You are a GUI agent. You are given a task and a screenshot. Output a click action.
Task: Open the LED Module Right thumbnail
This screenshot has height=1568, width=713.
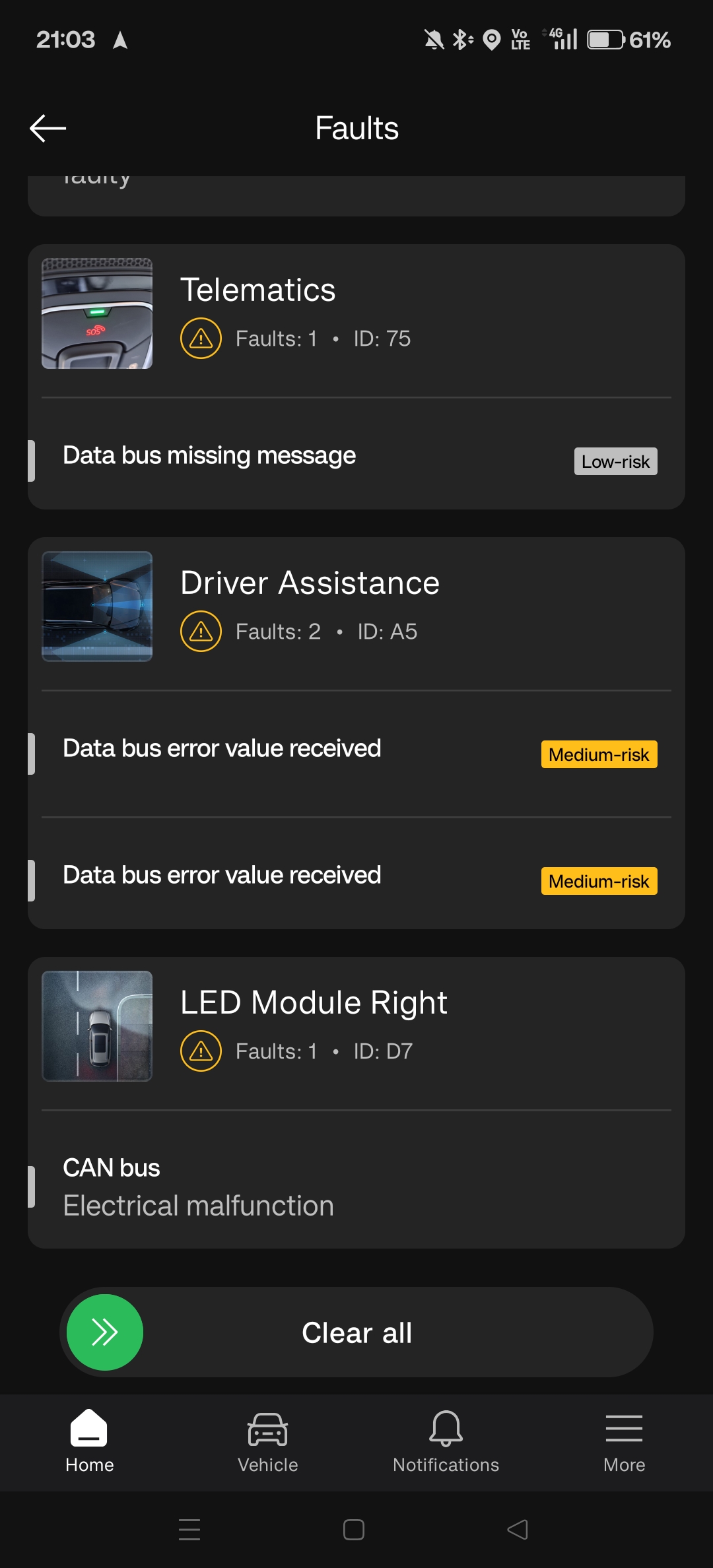(97, 1026)
